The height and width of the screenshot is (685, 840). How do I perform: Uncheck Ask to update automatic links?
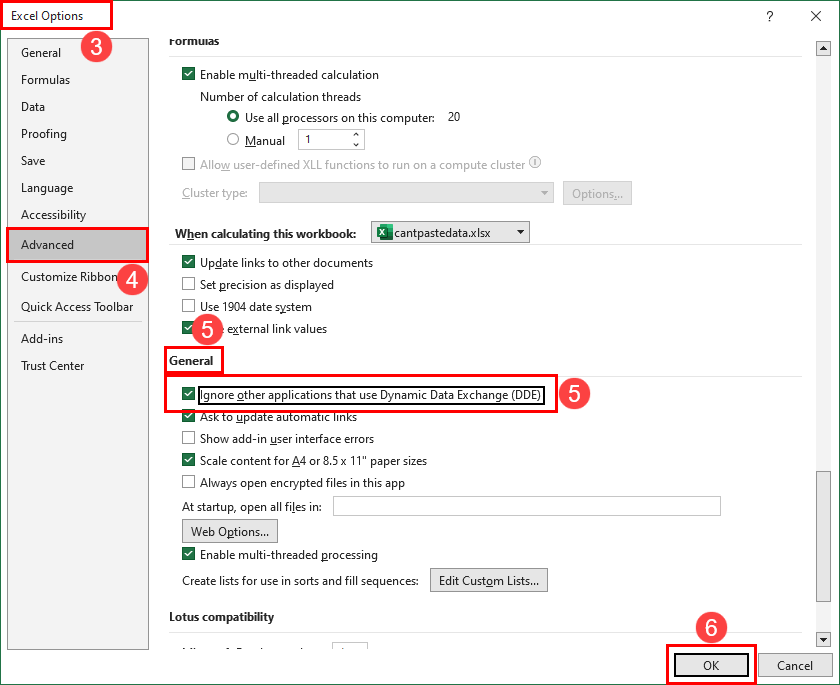(x=188, y=416)
